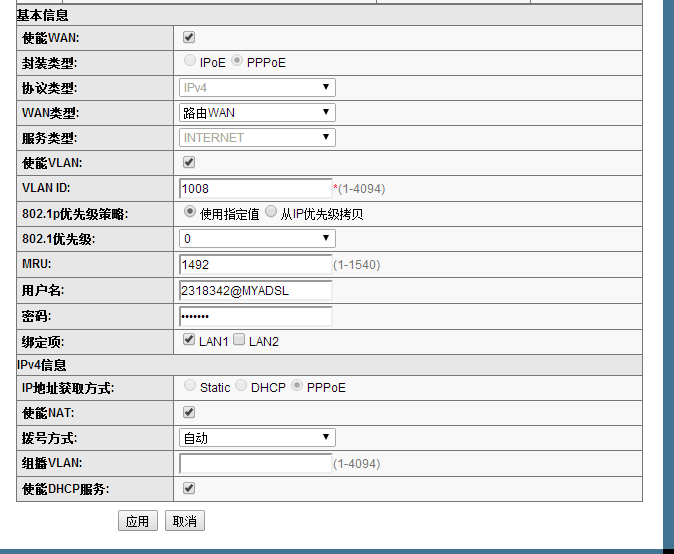Open the 协议类型 IPv4 dropdown
674x554 pixels.
pyautogui.click(x=257, y=88)
